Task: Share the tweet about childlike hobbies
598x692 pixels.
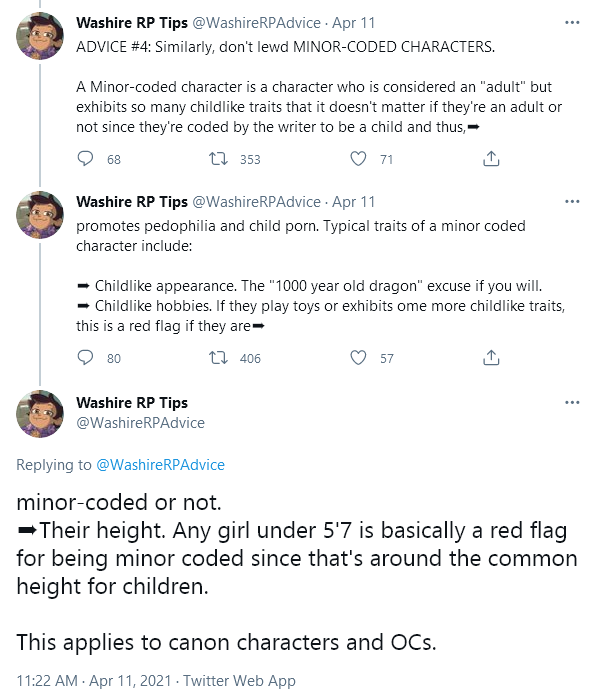Action: click(491, 357)
